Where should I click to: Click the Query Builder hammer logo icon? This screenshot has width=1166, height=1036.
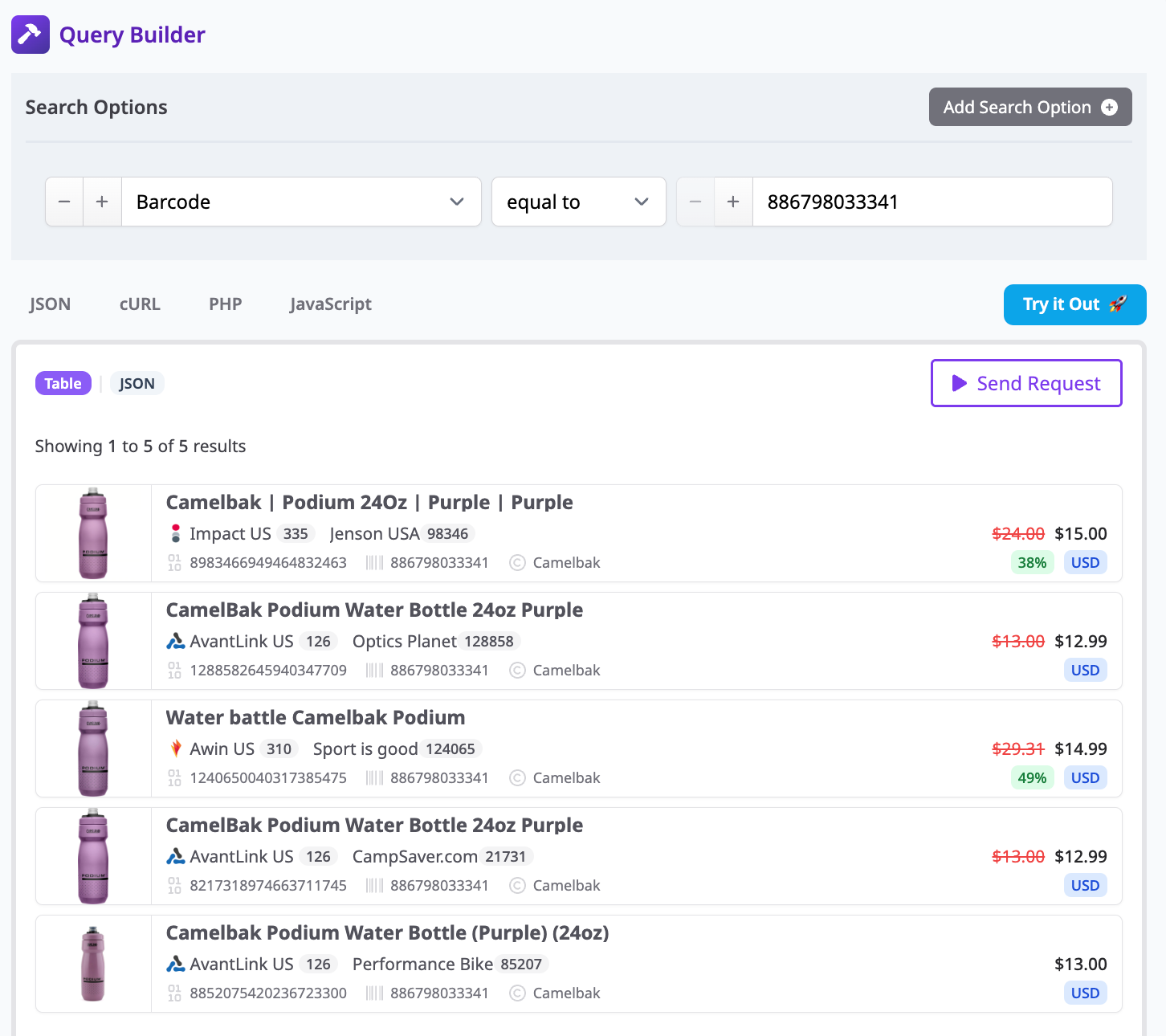pyautogui.click(x=31, y=35)
